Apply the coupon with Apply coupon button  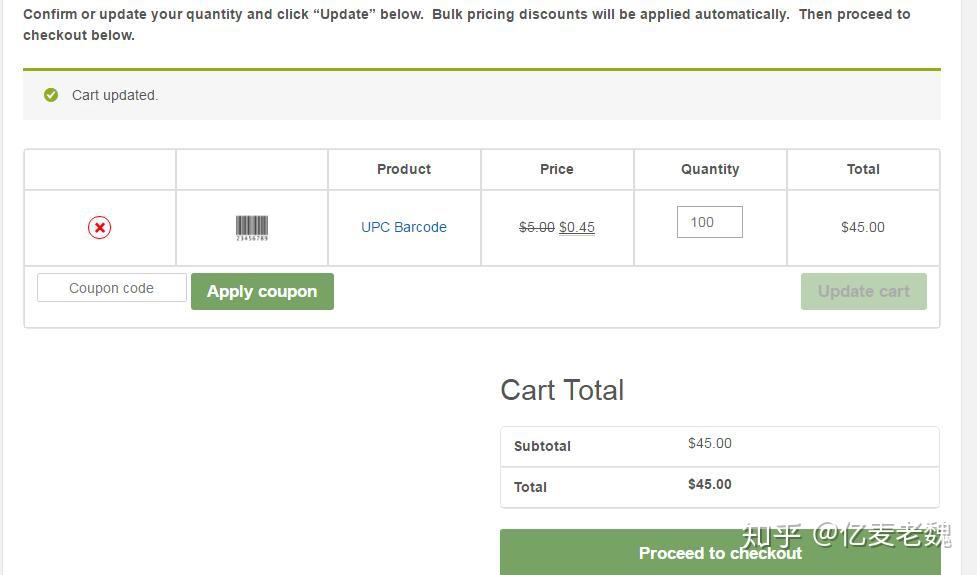point(262,292)
